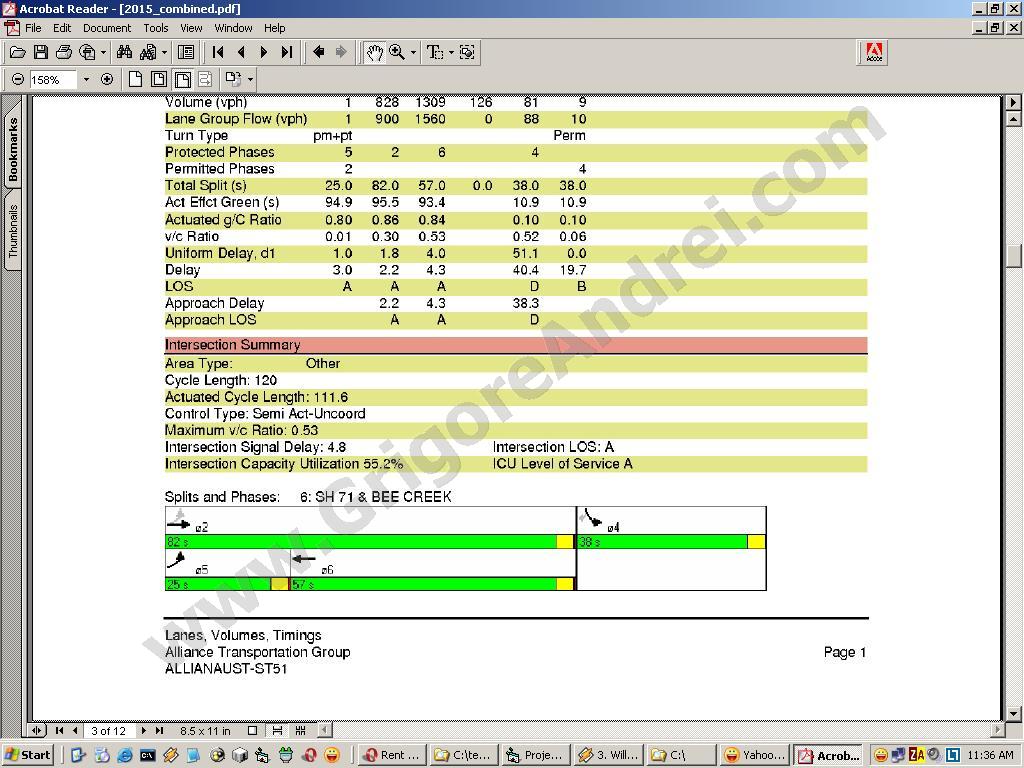The width and height of the screenshot is (1024, 768).
Task: Go to next page in the top toolbar
Action: 264,52
